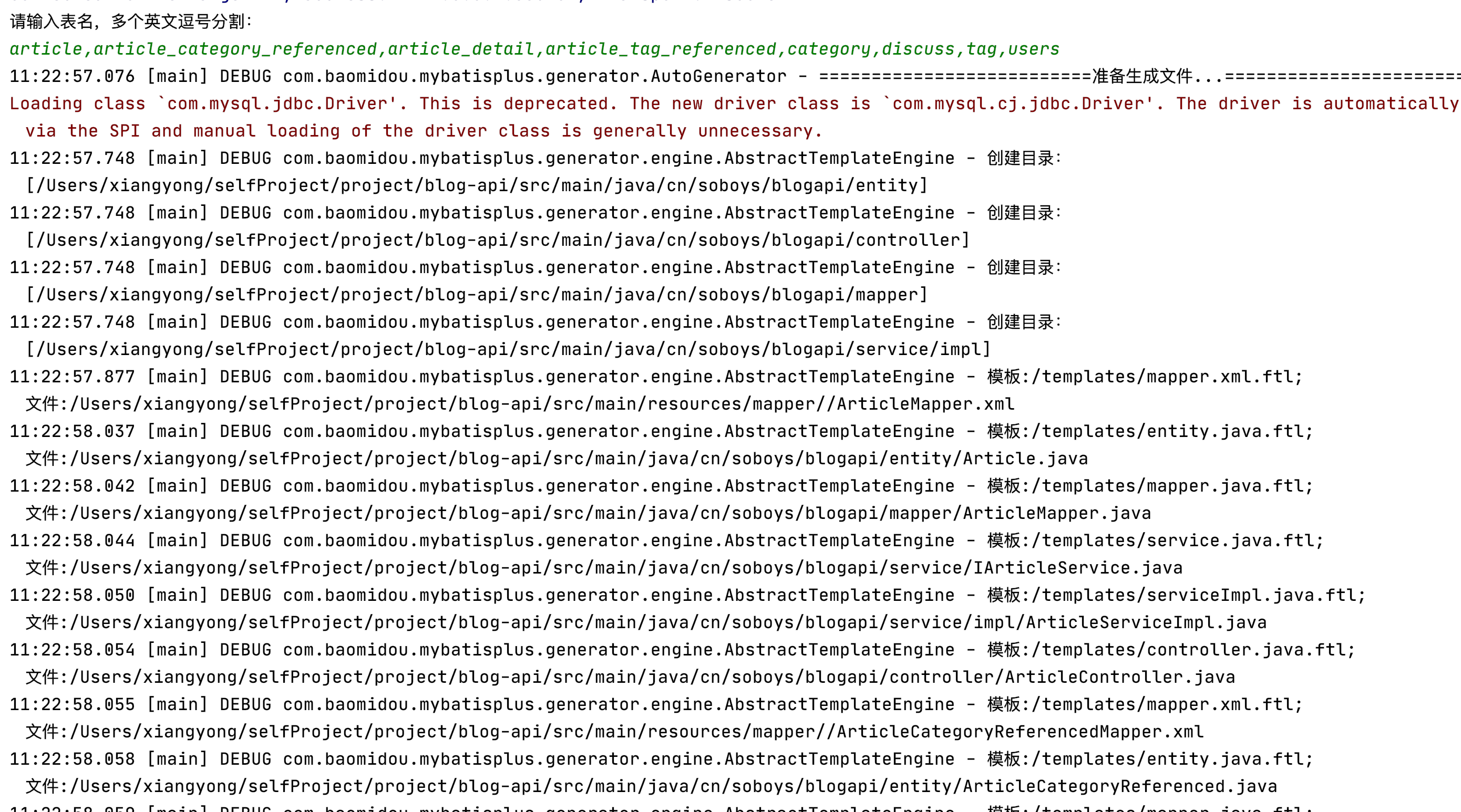
Task: Click the IArticleService.java file path
Action: [x=604, y=568]
